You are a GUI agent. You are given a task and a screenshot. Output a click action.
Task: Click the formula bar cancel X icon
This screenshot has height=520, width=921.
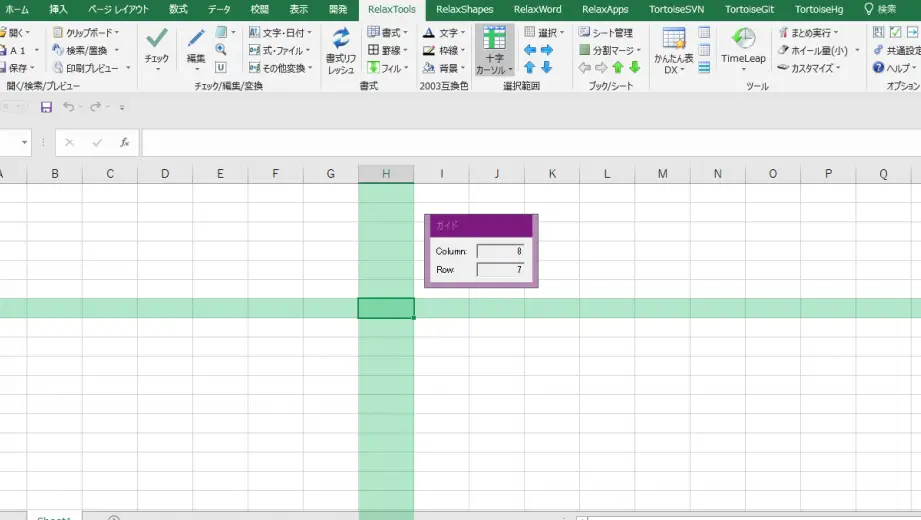(x=69, y=142)
